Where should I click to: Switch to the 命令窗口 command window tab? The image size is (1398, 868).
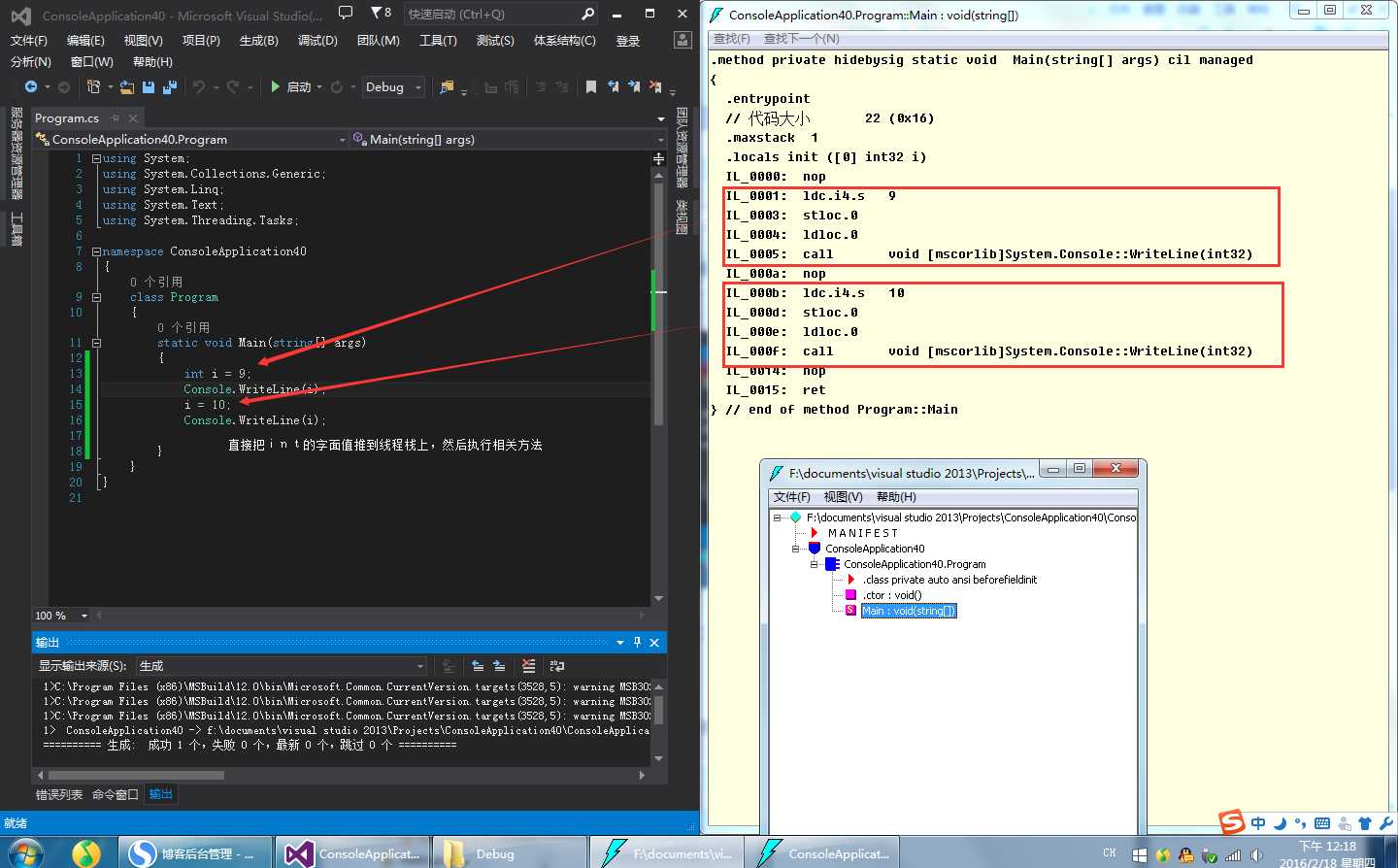click(x=116, y=794)
